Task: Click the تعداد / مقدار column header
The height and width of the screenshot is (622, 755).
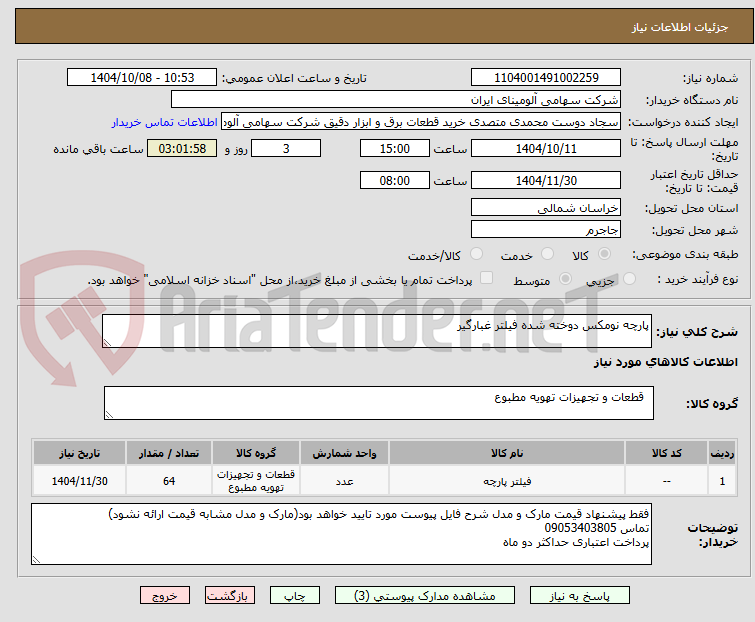Action: (x=169, y=453)
